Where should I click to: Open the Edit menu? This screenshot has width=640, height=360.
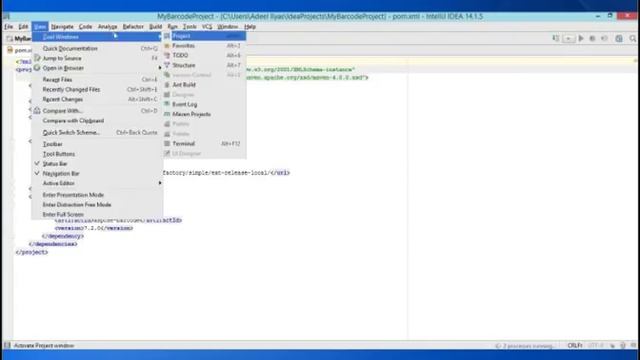pos(23,27)
